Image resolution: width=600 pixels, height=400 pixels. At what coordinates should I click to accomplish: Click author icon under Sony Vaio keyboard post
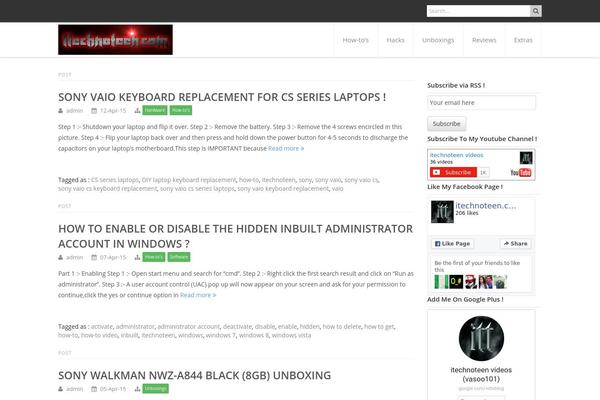[60, 111]
